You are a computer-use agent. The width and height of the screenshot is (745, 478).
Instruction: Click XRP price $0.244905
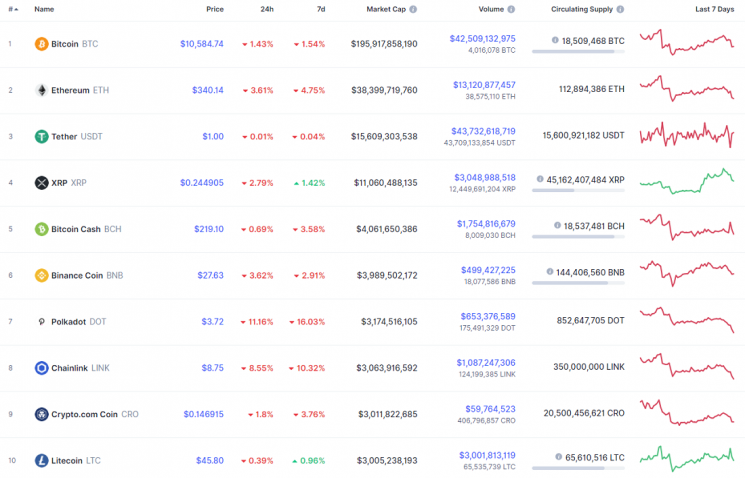[202, 182]
